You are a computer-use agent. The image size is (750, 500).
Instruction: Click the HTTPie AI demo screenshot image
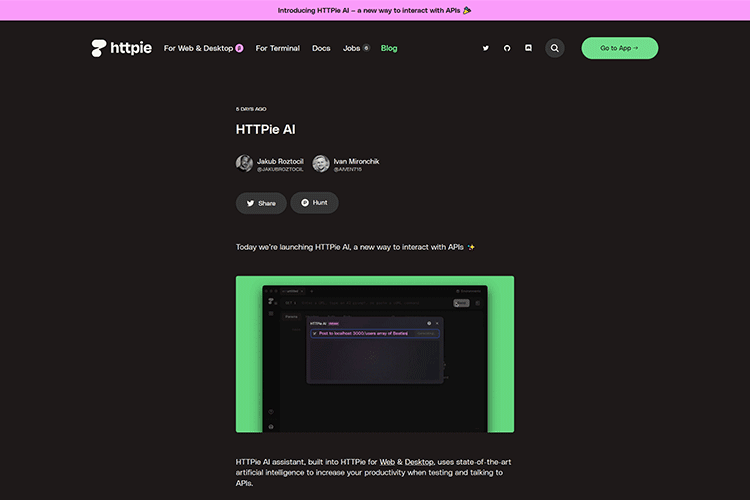coord(375,354)
